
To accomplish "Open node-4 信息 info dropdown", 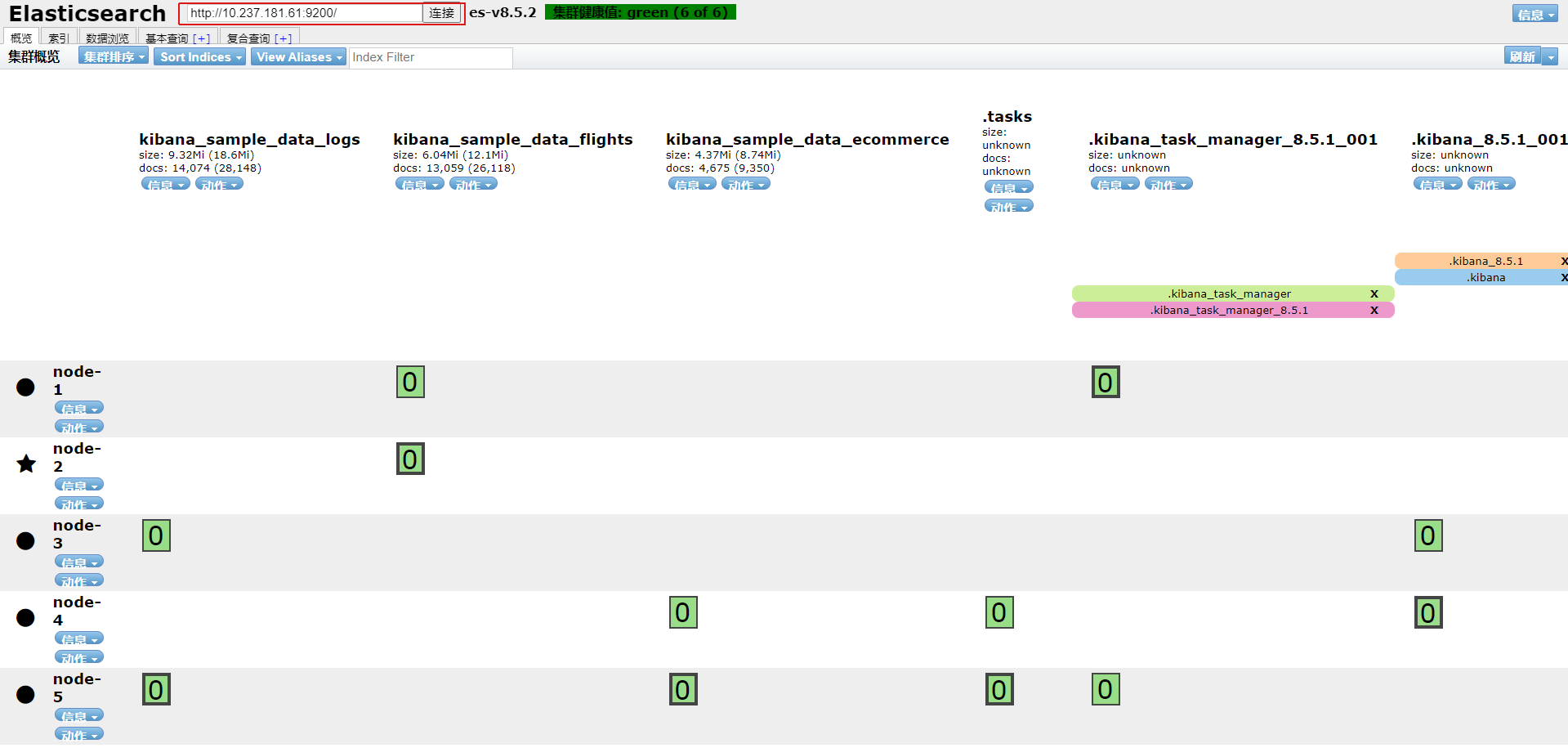I will [79, 638].
